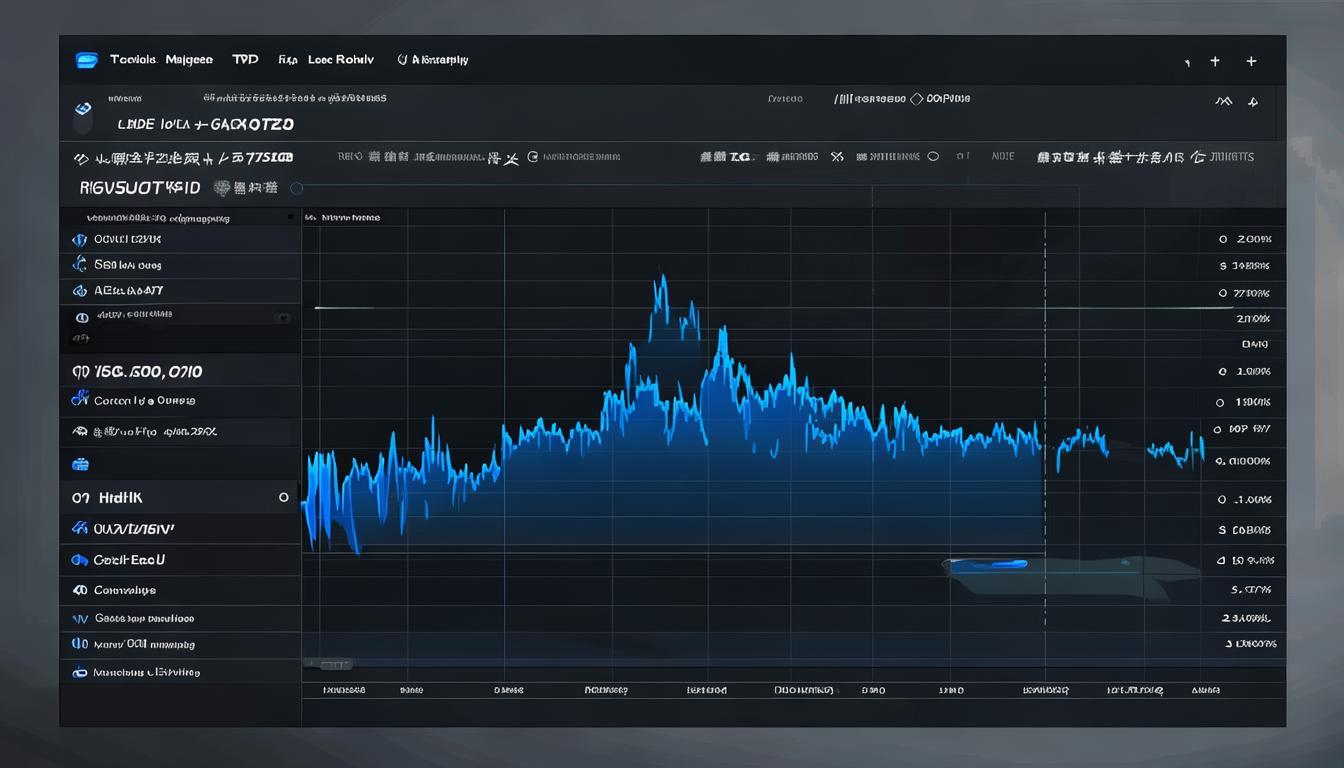Click the icon beside "OUVZ/IZI6IV'"
The image size is (1344, 768).
tap(80, 528)
